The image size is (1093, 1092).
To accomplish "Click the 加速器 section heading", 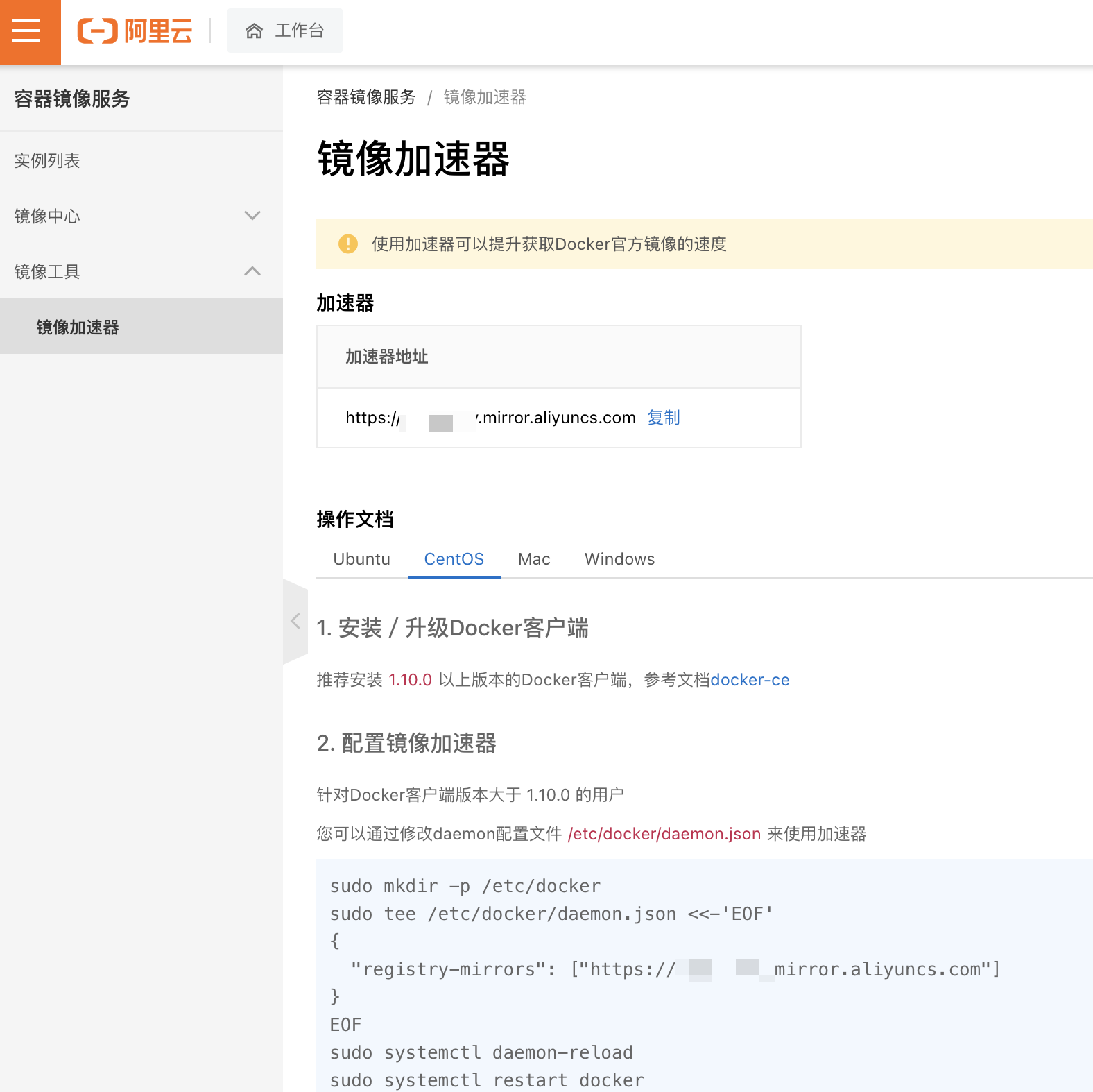I will click(x=345, y=303).
